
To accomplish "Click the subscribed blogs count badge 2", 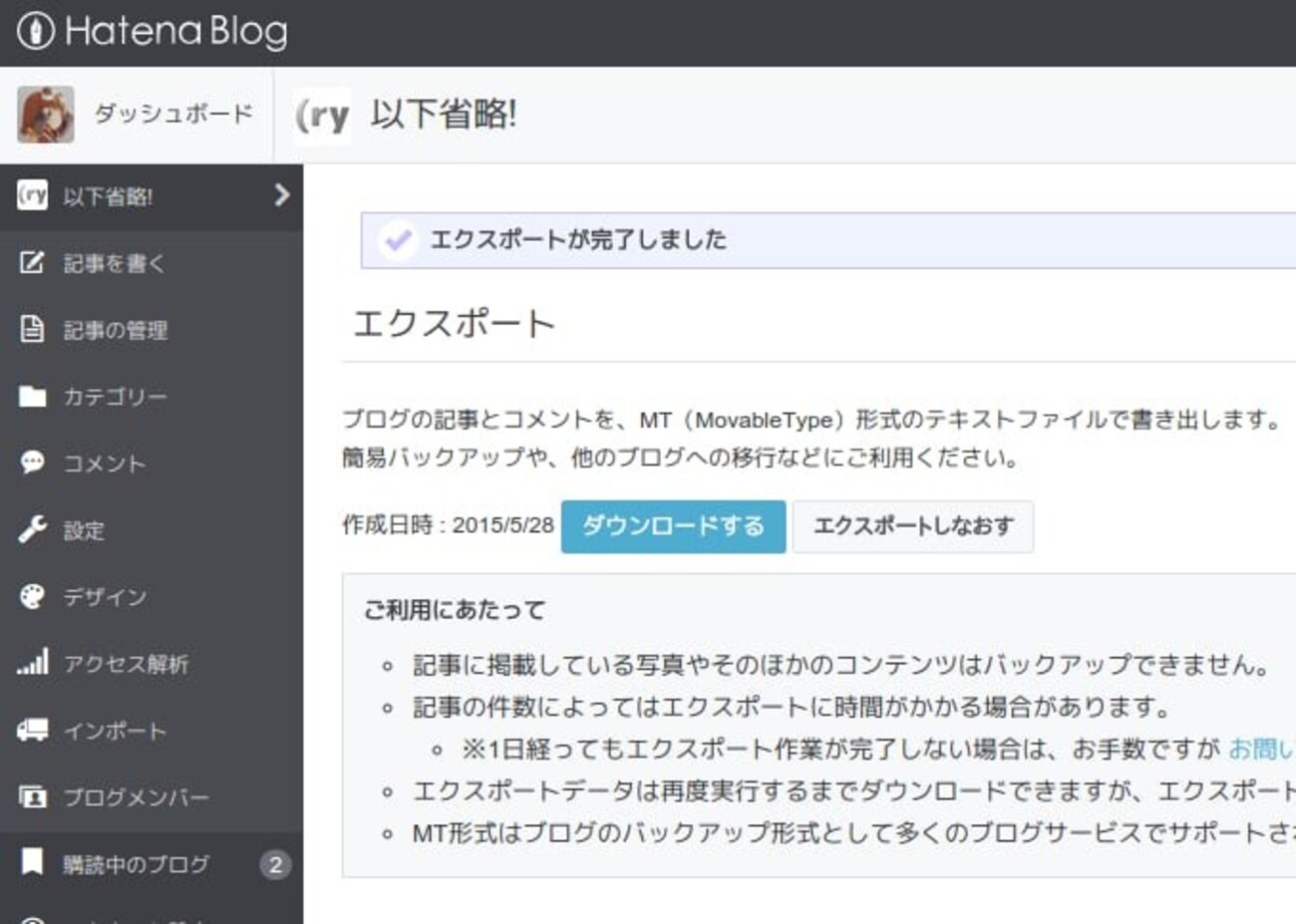I will point(275,864).
